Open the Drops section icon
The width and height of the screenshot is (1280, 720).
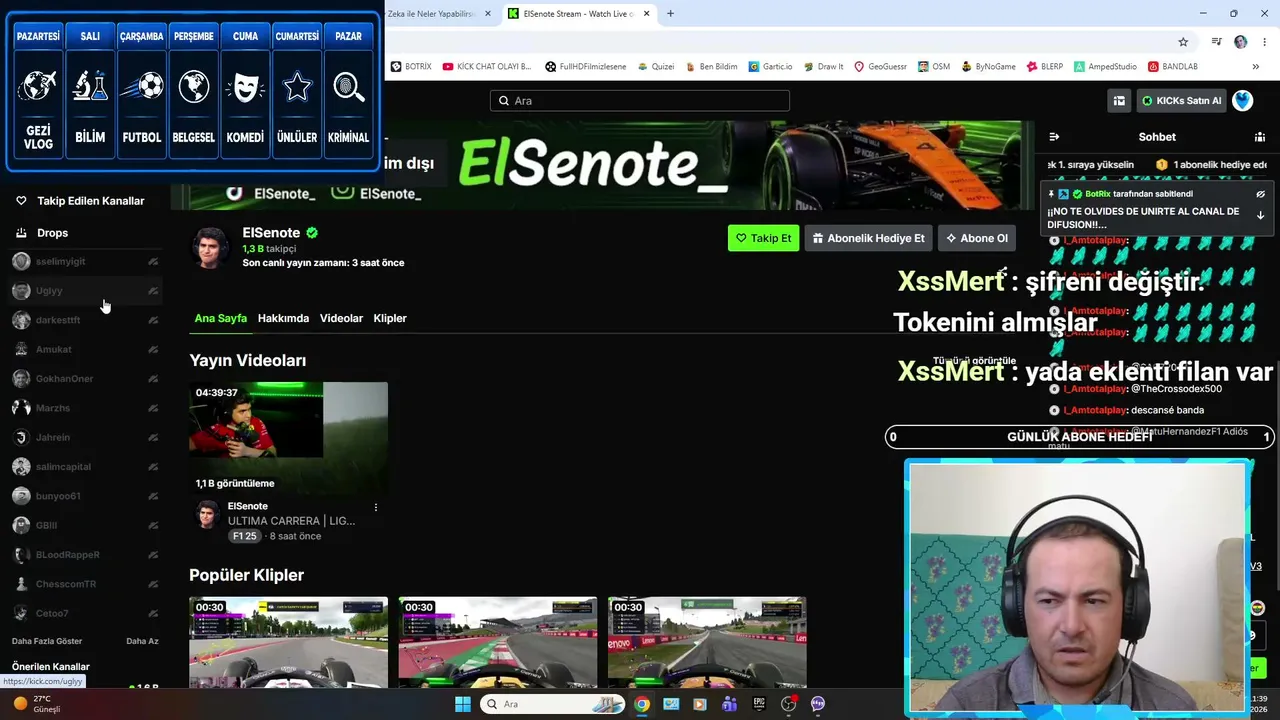[21, 233]
